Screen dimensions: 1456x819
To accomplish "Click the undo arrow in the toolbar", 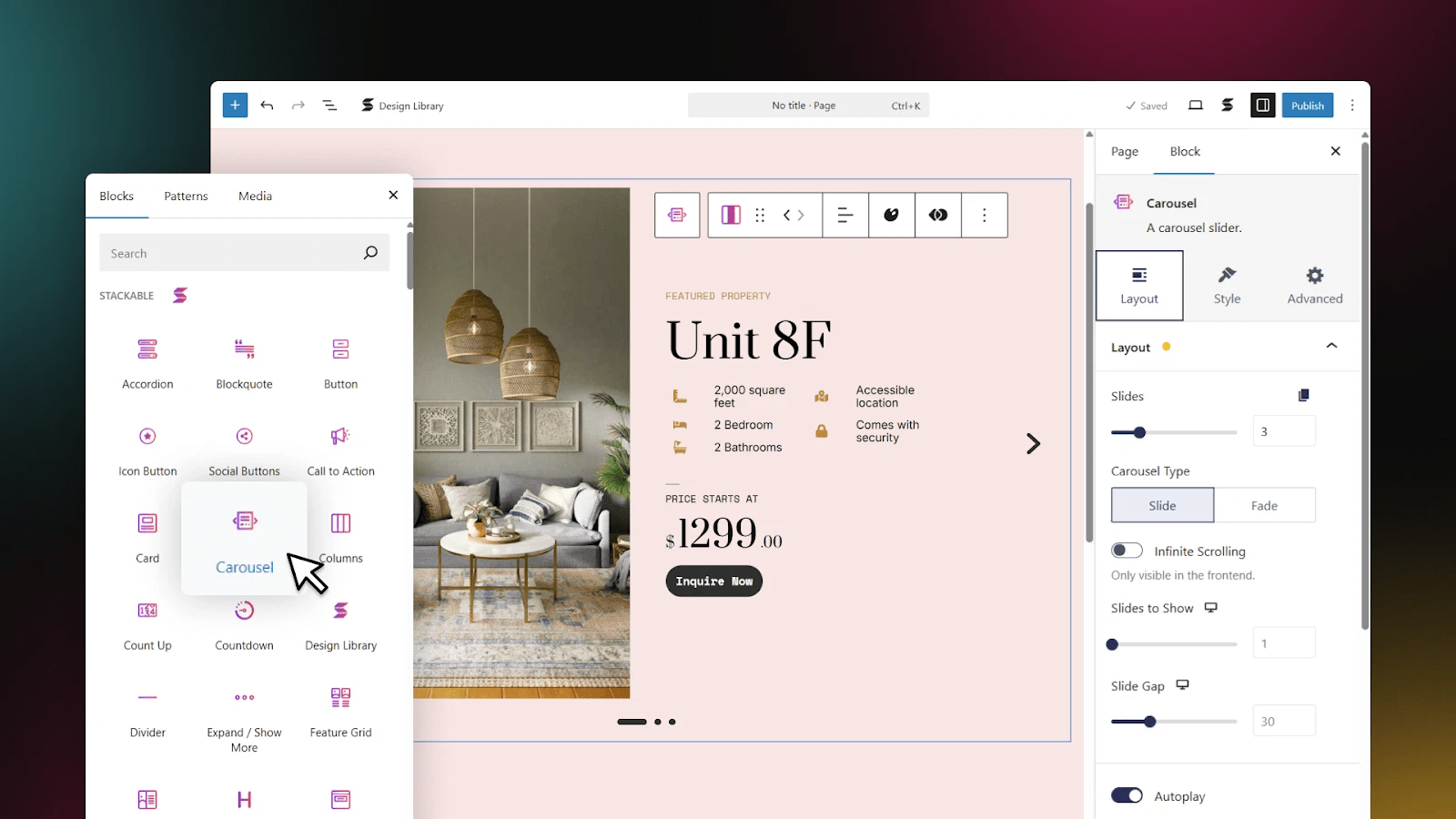I will tap(267, 105).
